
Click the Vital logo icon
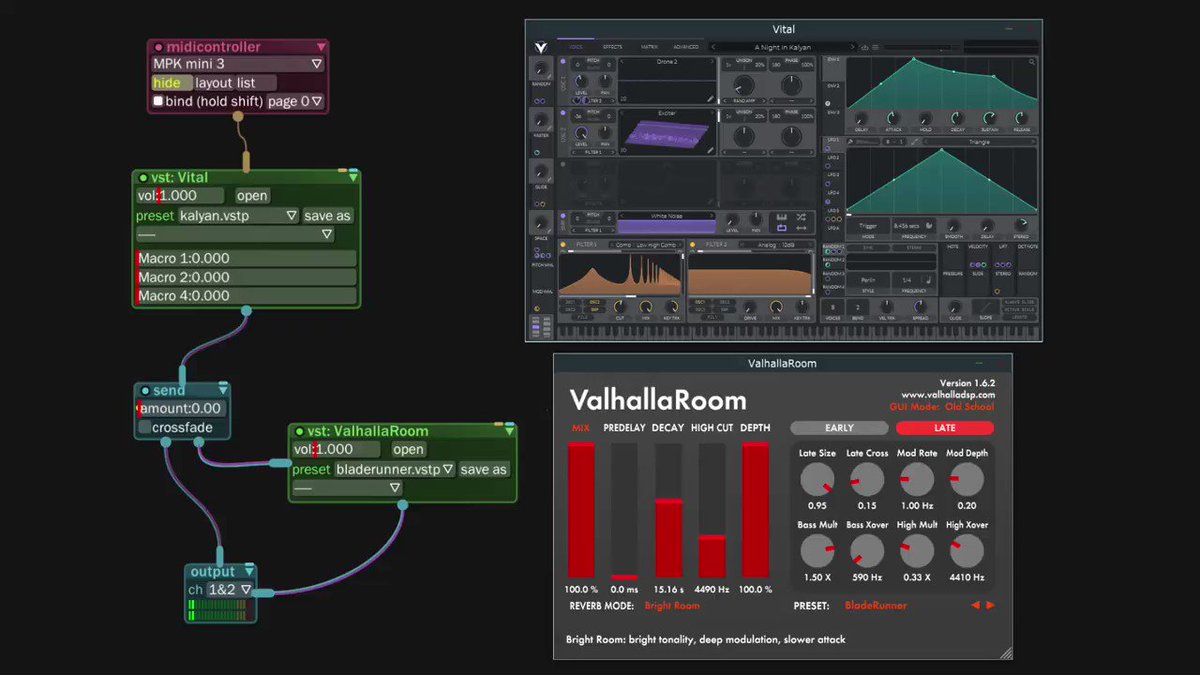click(x=541, y=46)
